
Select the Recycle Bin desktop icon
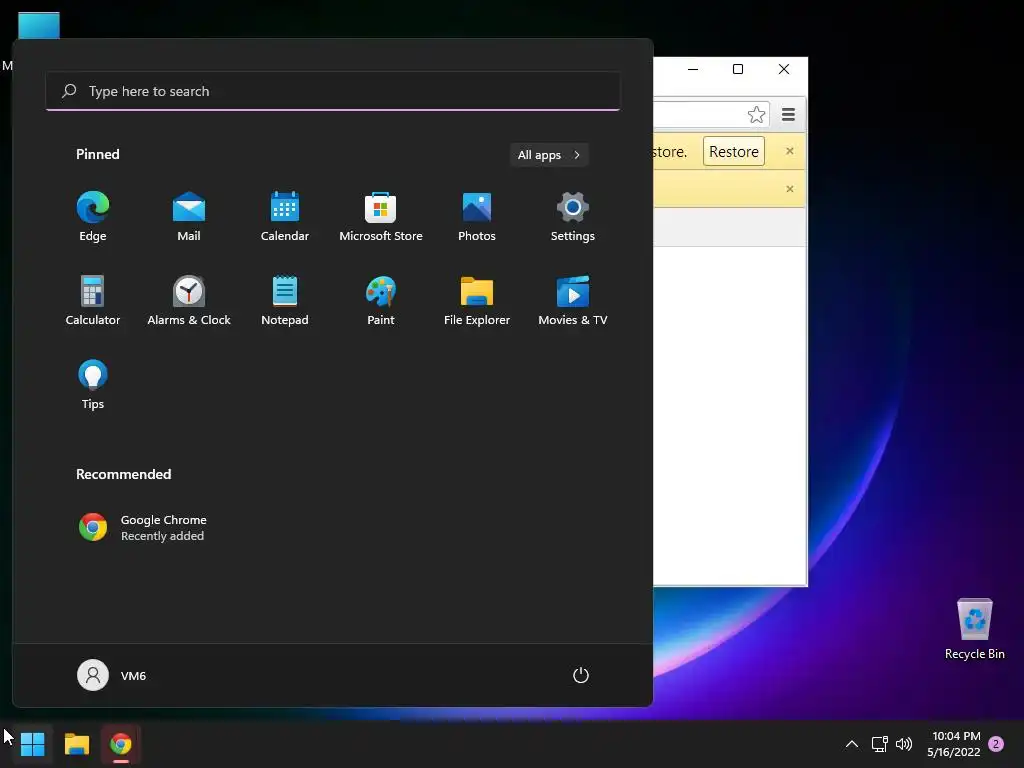click(974, 629)
